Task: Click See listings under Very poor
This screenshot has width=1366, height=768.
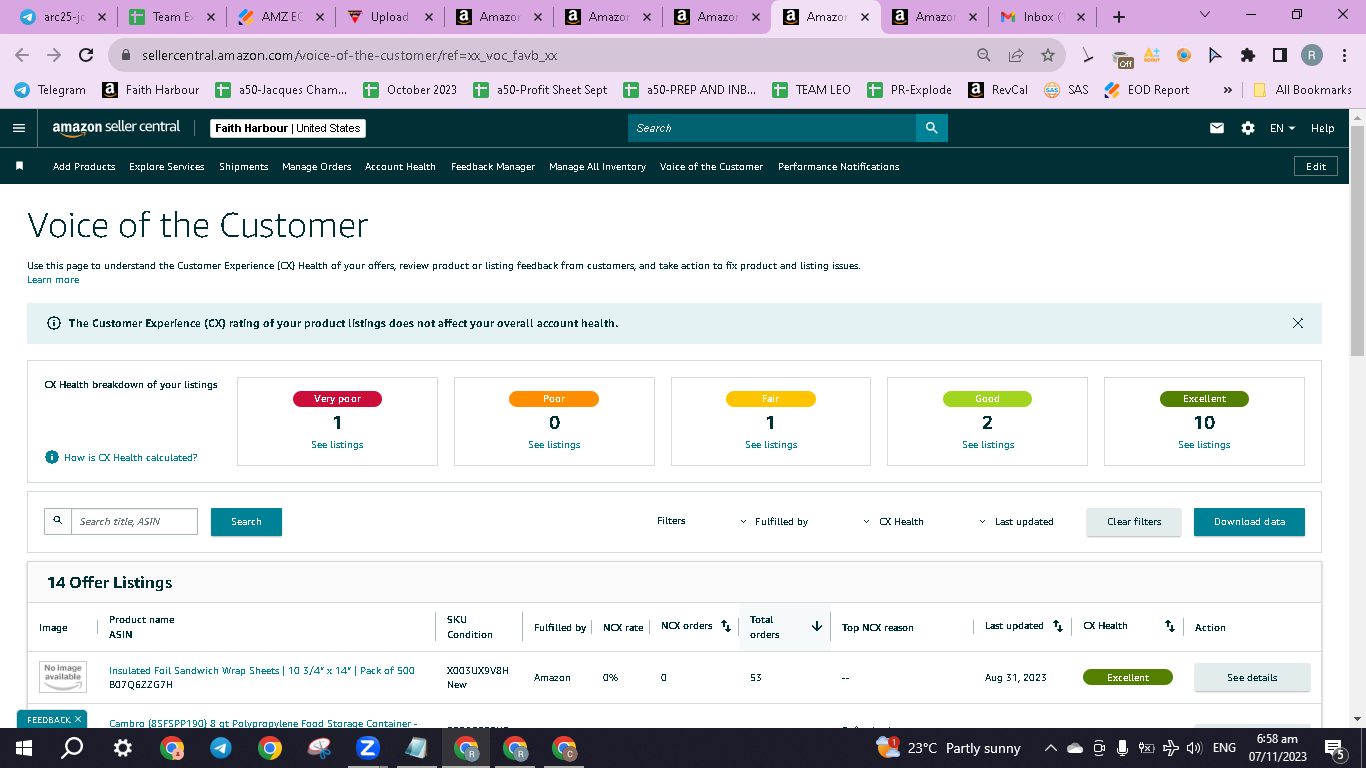Action: pos(337,445)
